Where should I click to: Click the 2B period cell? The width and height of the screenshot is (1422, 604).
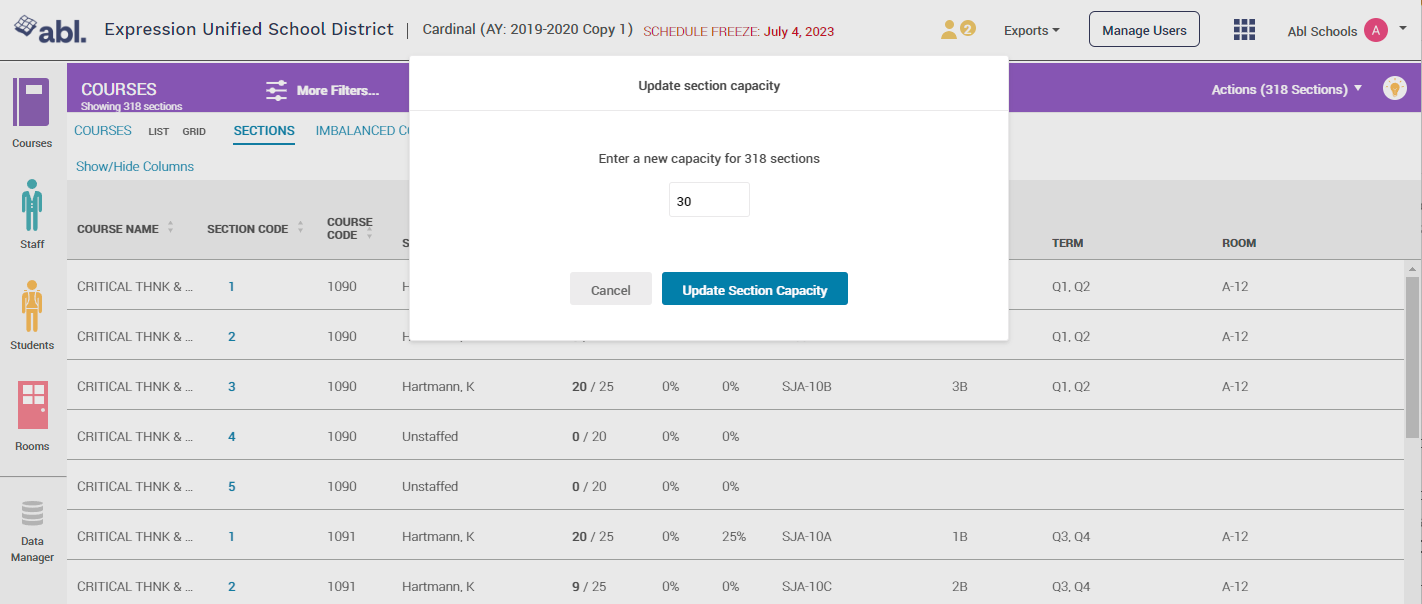click(x=960, y=586)
